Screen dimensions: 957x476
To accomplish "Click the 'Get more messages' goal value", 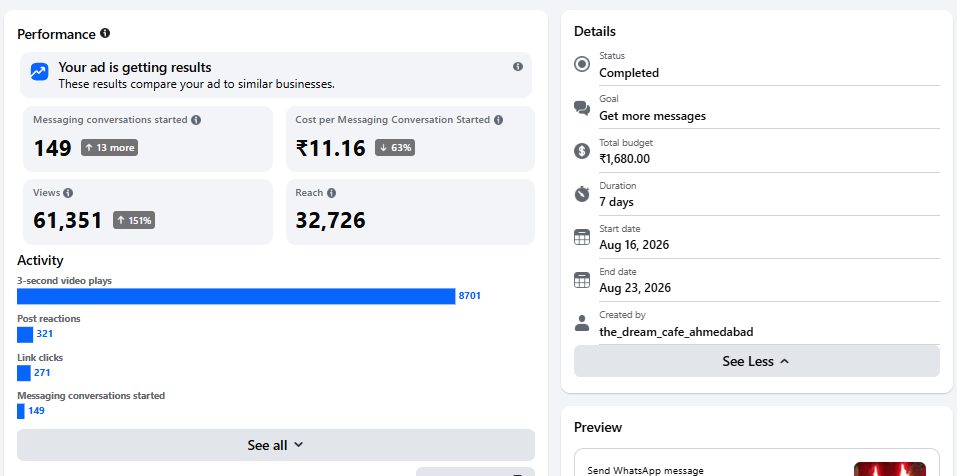I will coord(652,116).
